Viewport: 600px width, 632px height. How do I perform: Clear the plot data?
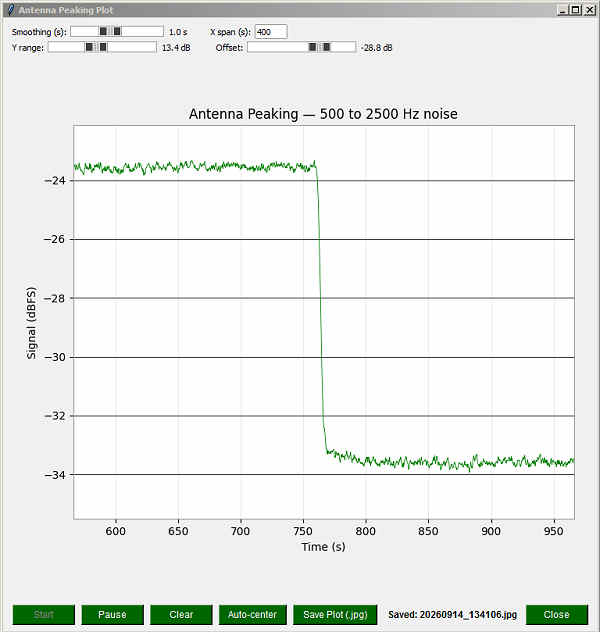point(181,615)
